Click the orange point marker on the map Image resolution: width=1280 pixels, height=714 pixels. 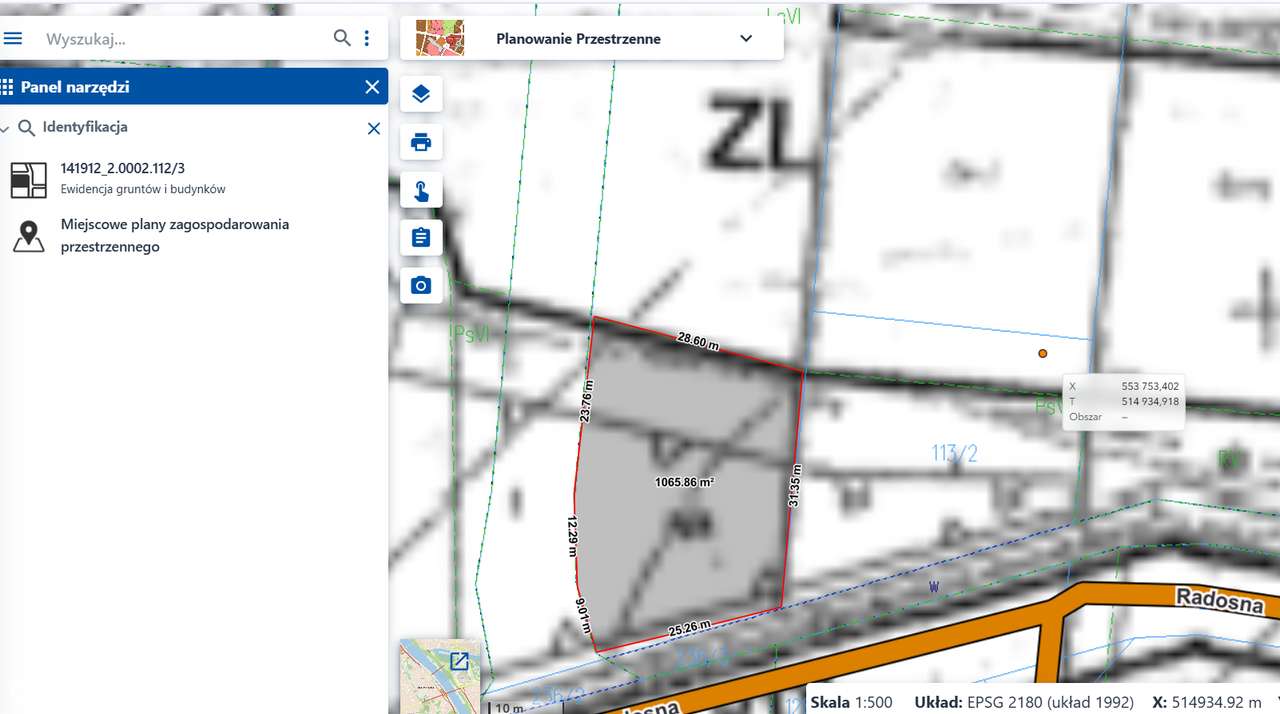tap(1043, 353)
